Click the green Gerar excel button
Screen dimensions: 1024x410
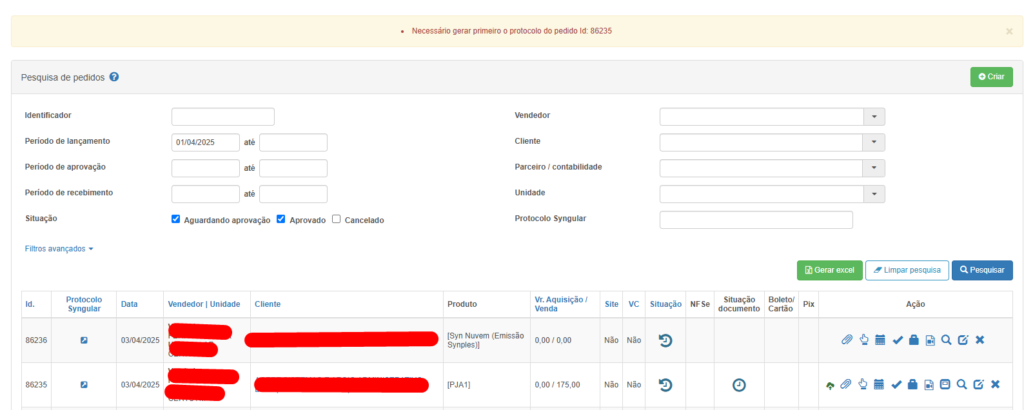pos(829,270)
